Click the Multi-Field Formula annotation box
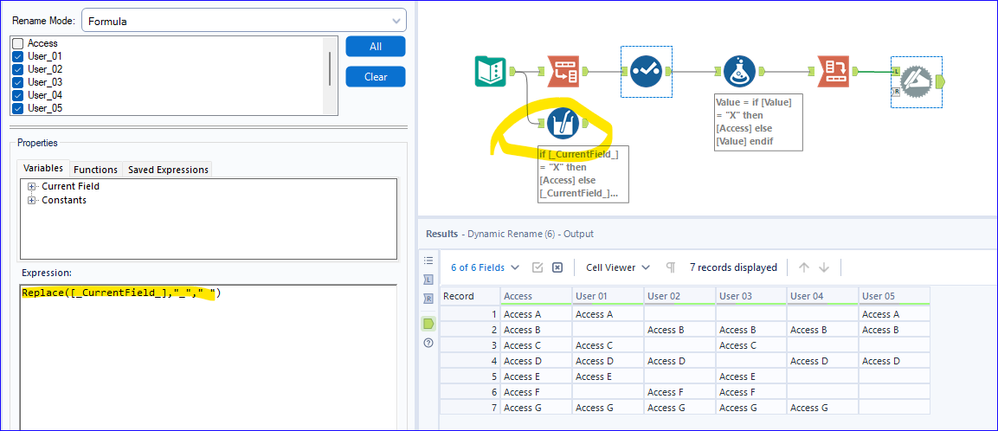998x431 pixels. pos(584,174)
